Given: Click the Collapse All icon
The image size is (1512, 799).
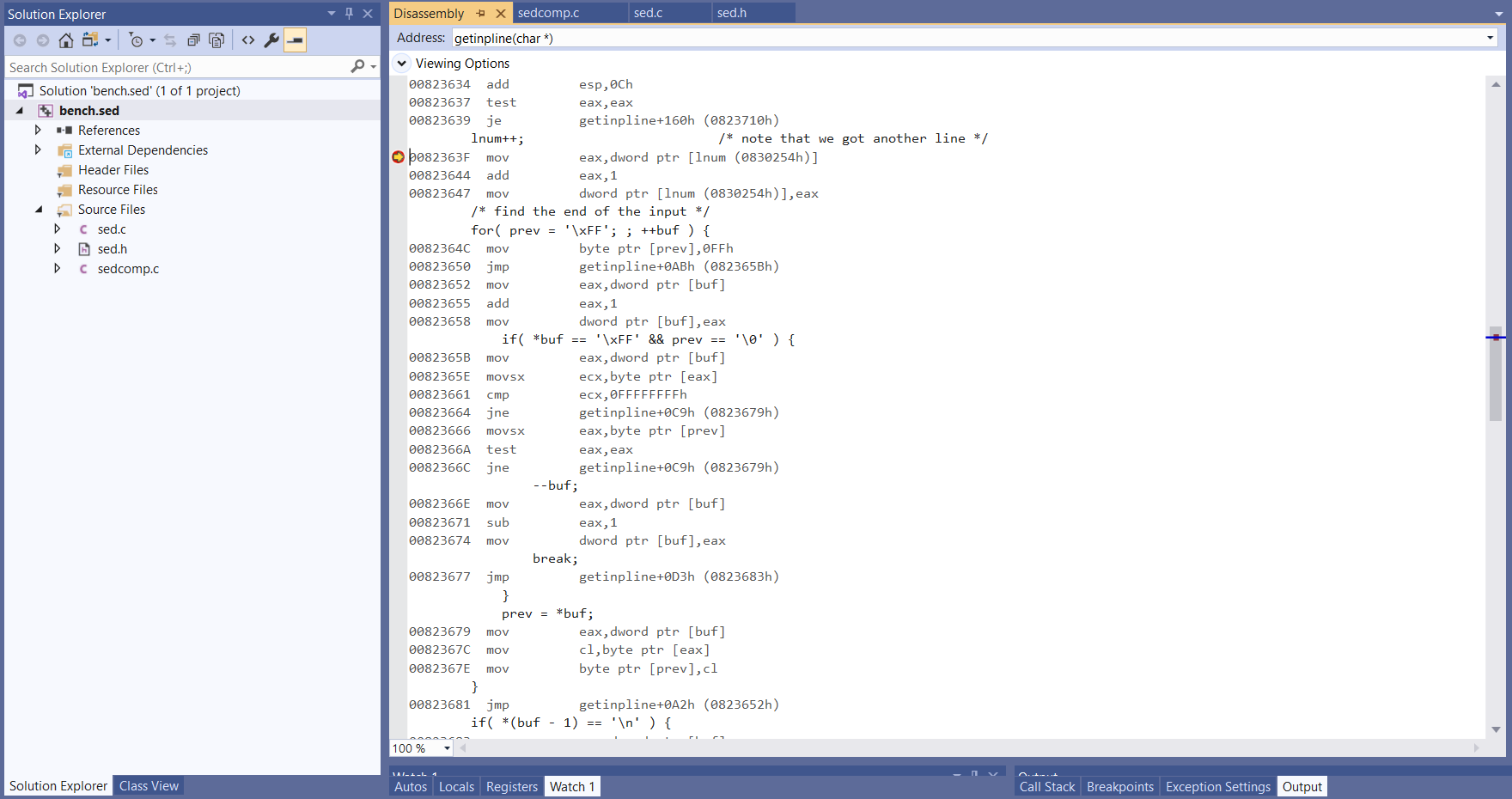Looking at the screenshot, I should 194,40.
